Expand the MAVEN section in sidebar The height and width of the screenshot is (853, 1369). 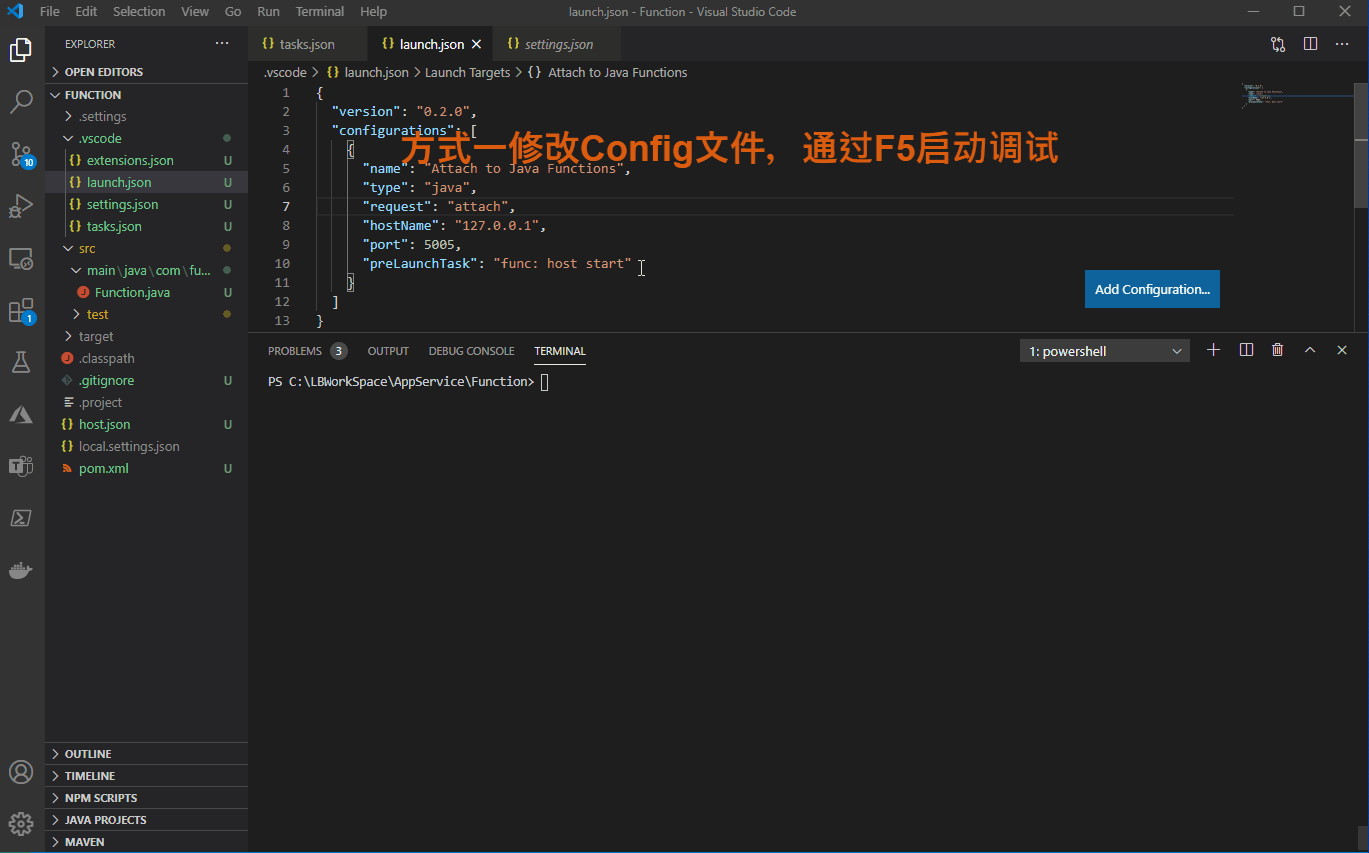[85, 842]
